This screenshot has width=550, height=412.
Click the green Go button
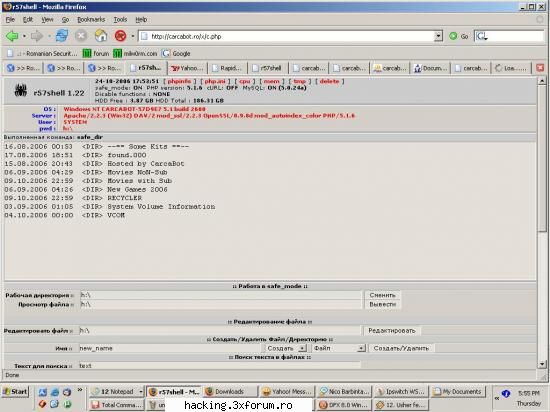point(459,36)
